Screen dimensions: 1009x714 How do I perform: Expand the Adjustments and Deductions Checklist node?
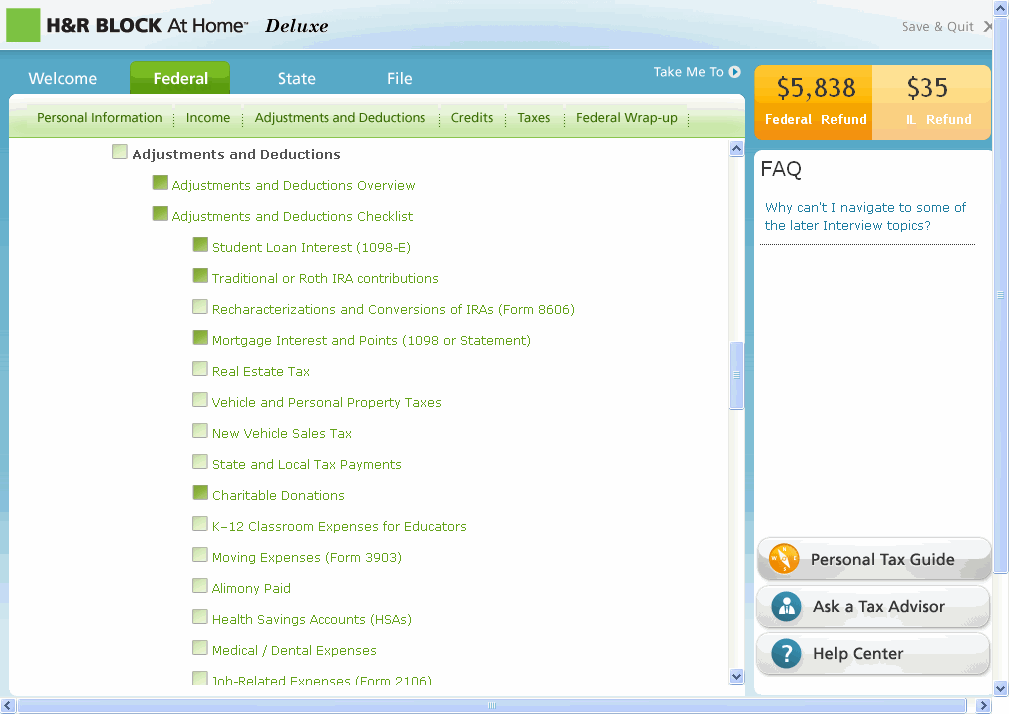pos(160,214)
